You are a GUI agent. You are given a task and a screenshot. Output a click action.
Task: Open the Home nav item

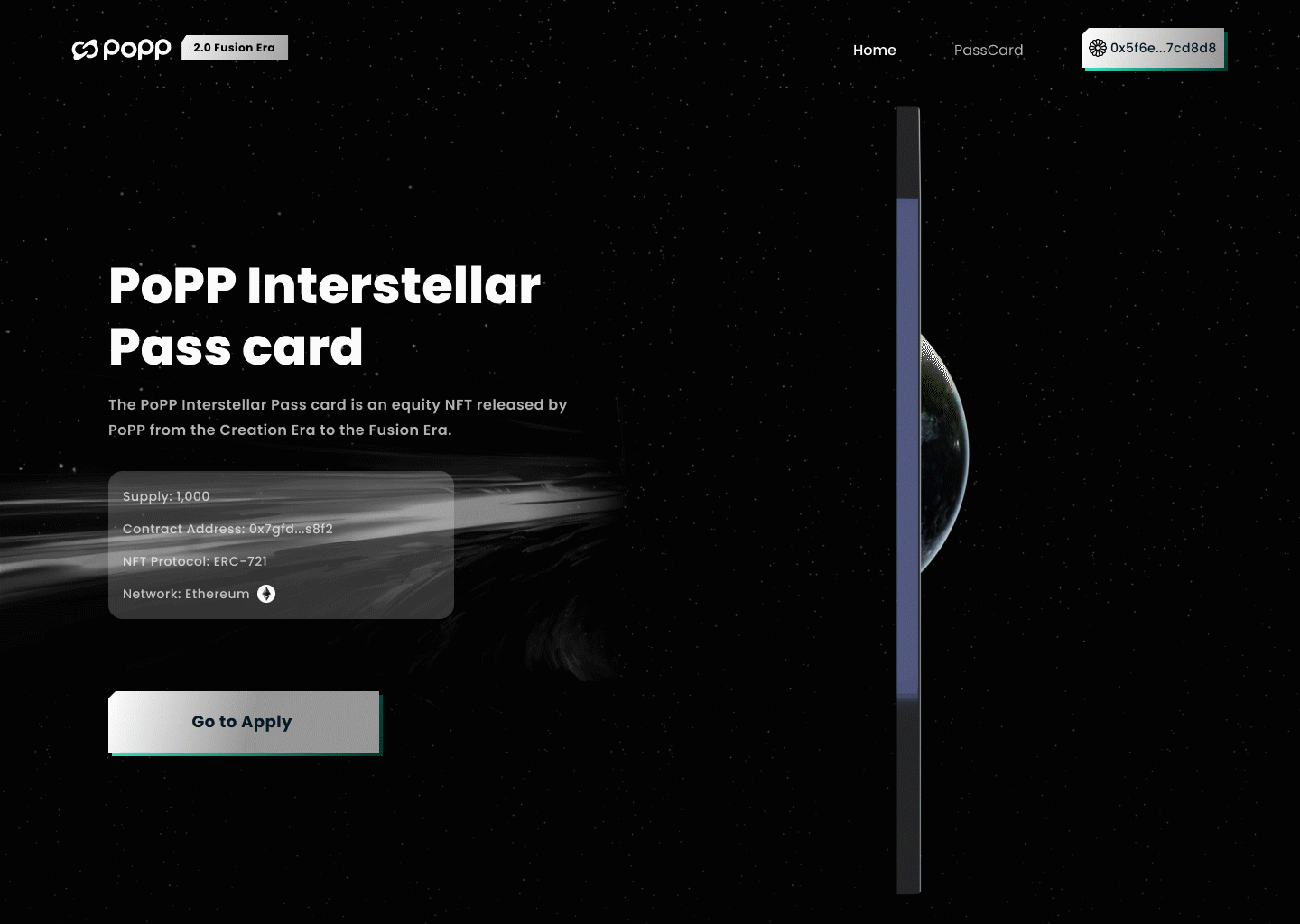click(x=875, y=51)
